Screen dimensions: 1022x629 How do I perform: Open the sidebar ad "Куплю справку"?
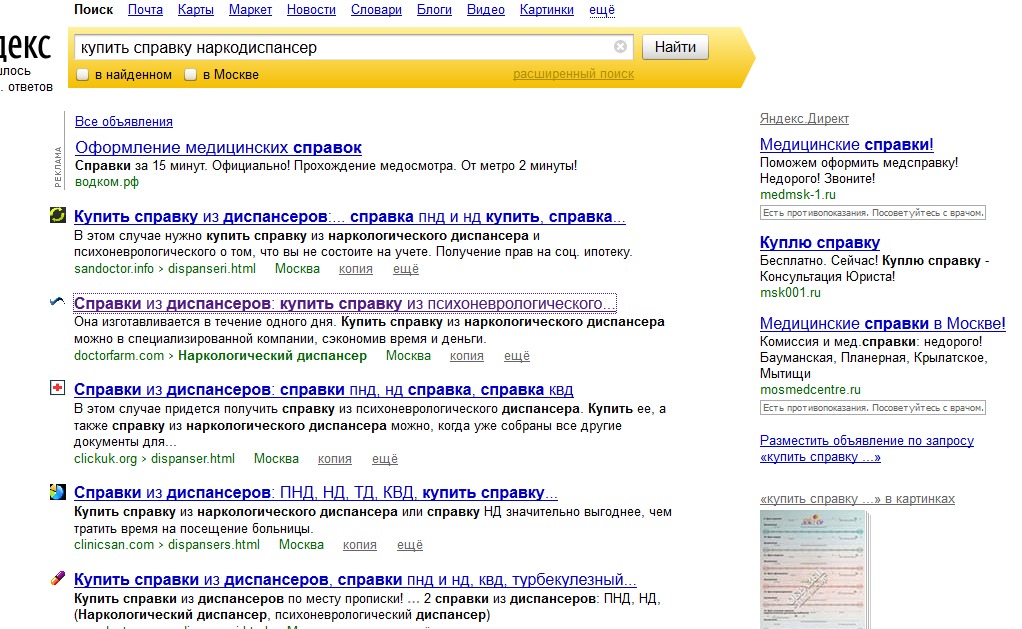pos(820,242)
